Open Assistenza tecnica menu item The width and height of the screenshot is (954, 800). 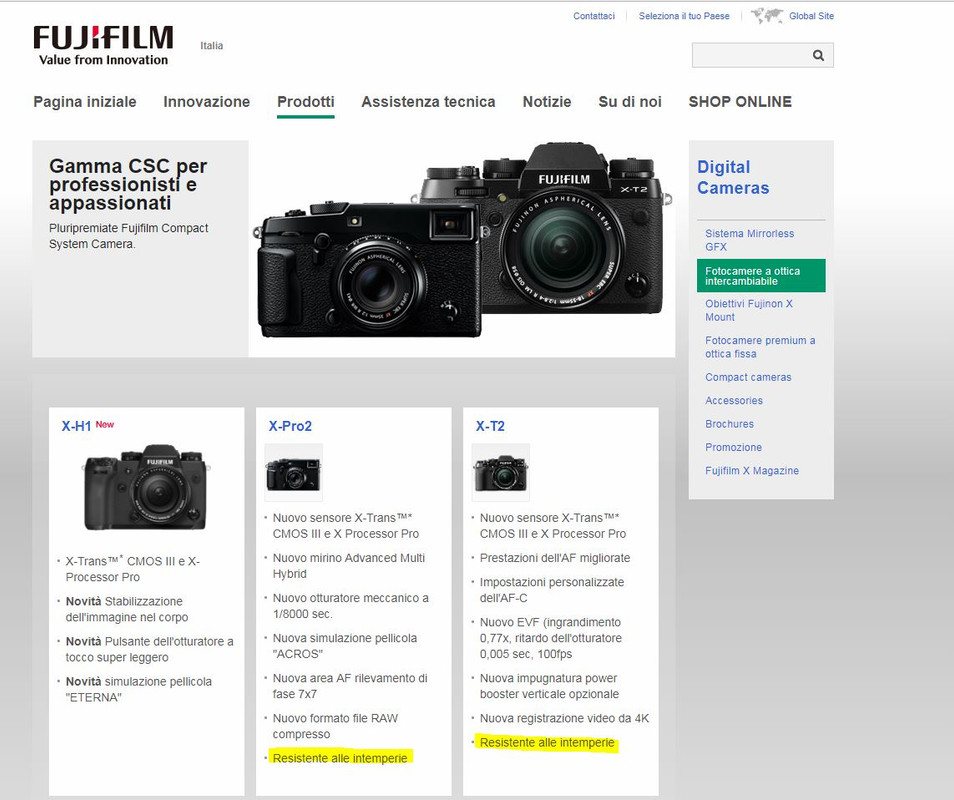point(428,102)
